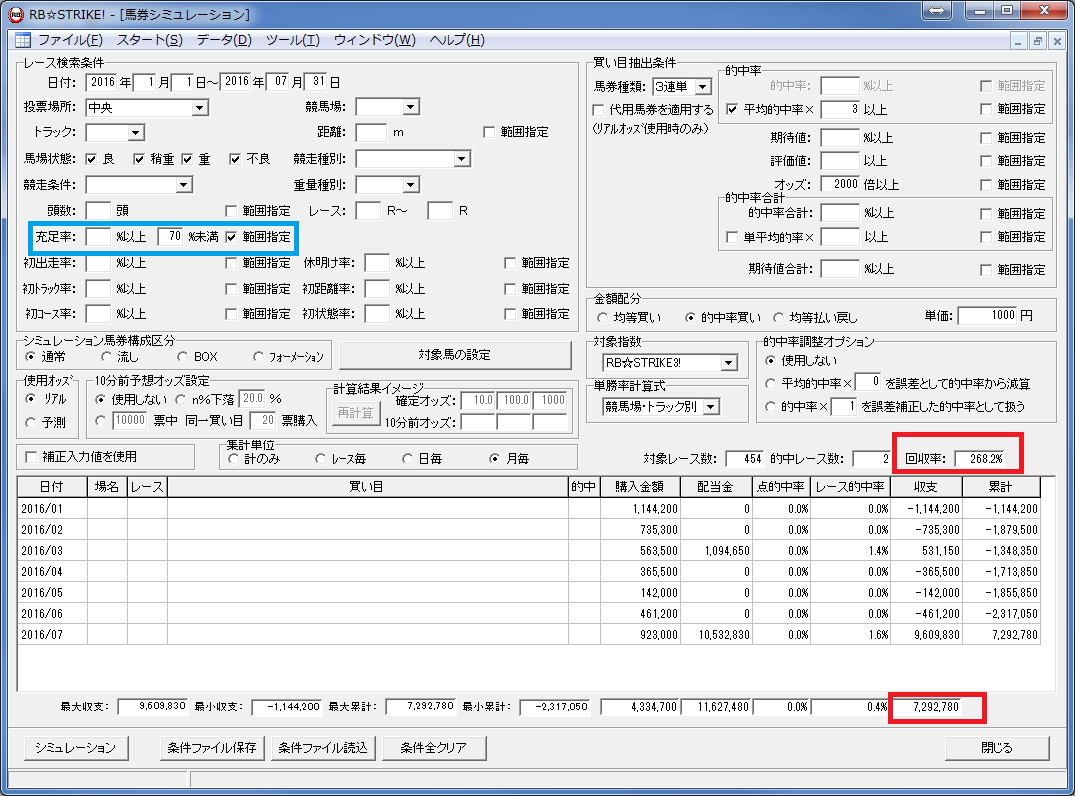1075x796 pixels.
Task: Toggle the 不良 track condition checkbox
Action: [235, 159]
